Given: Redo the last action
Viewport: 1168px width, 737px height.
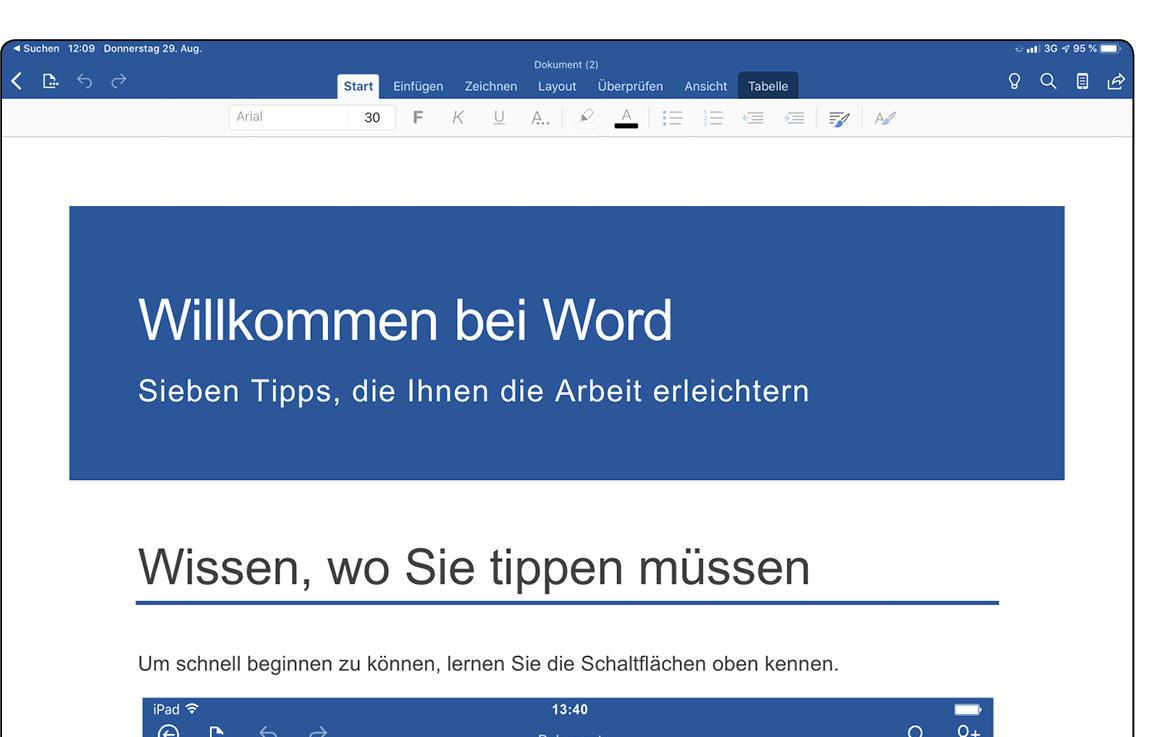Looking at the screenshot, I should pos(118,80).
